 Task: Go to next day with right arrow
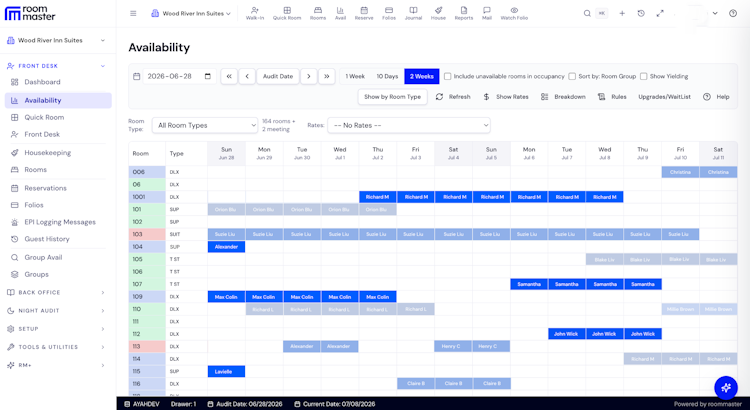point(309,77)
